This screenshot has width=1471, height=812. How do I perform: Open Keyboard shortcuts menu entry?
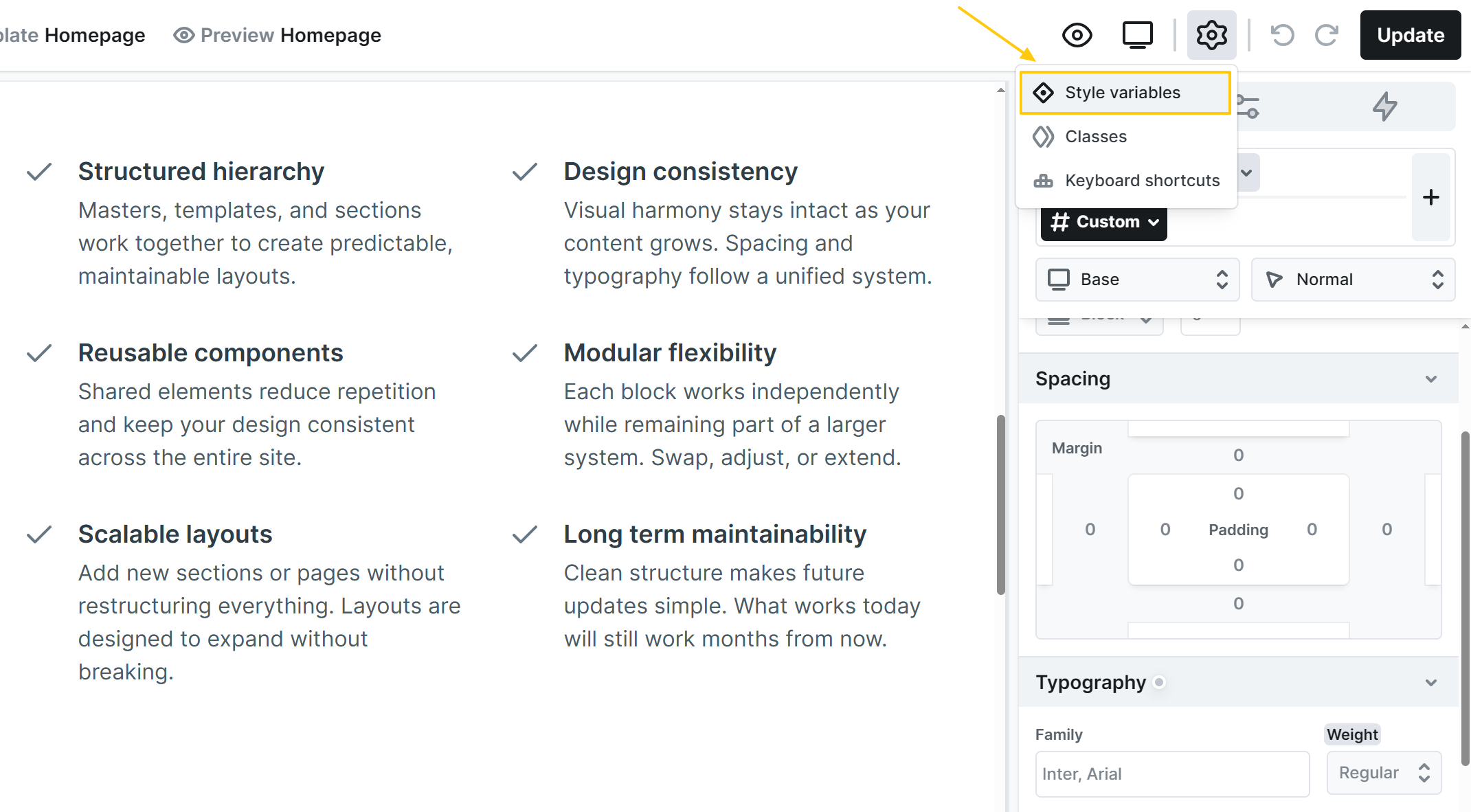[1142, 181]
